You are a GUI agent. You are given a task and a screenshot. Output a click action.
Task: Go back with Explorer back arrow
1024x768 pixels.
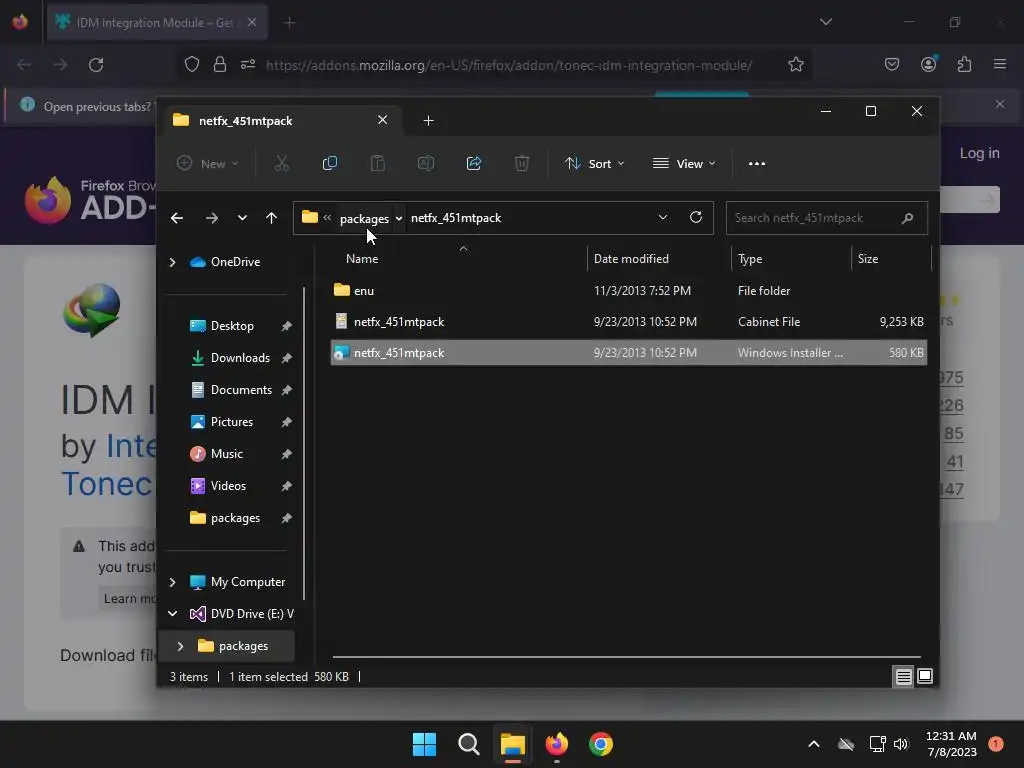click(177, 218)
